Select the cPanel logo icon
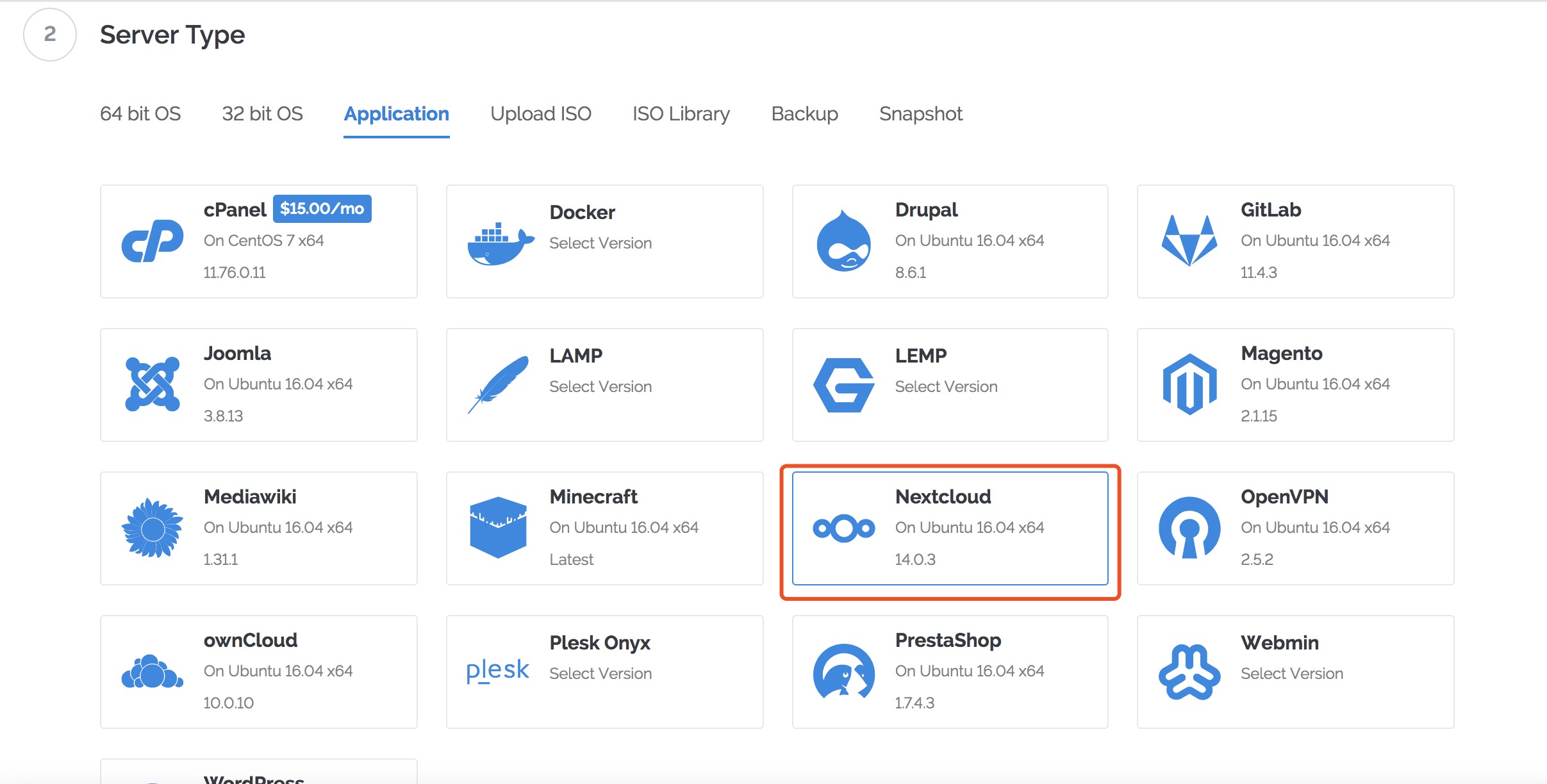Image resolution: width=1547 pixels, height=784 pixels. (152, 241)
